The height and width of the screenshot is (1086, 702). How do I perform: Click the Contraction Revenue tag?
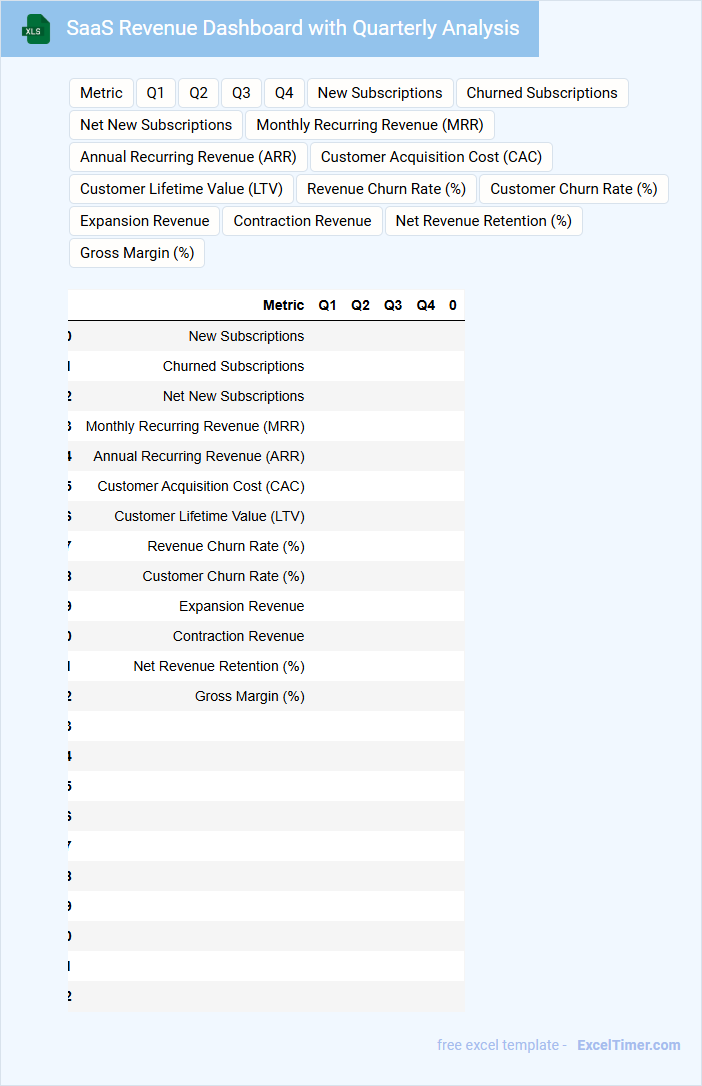click(303, 220)
